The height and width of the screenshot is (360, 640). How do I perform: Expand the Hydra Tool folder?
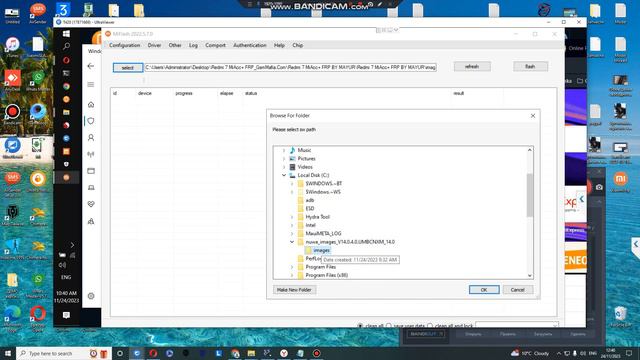point(292,217)
